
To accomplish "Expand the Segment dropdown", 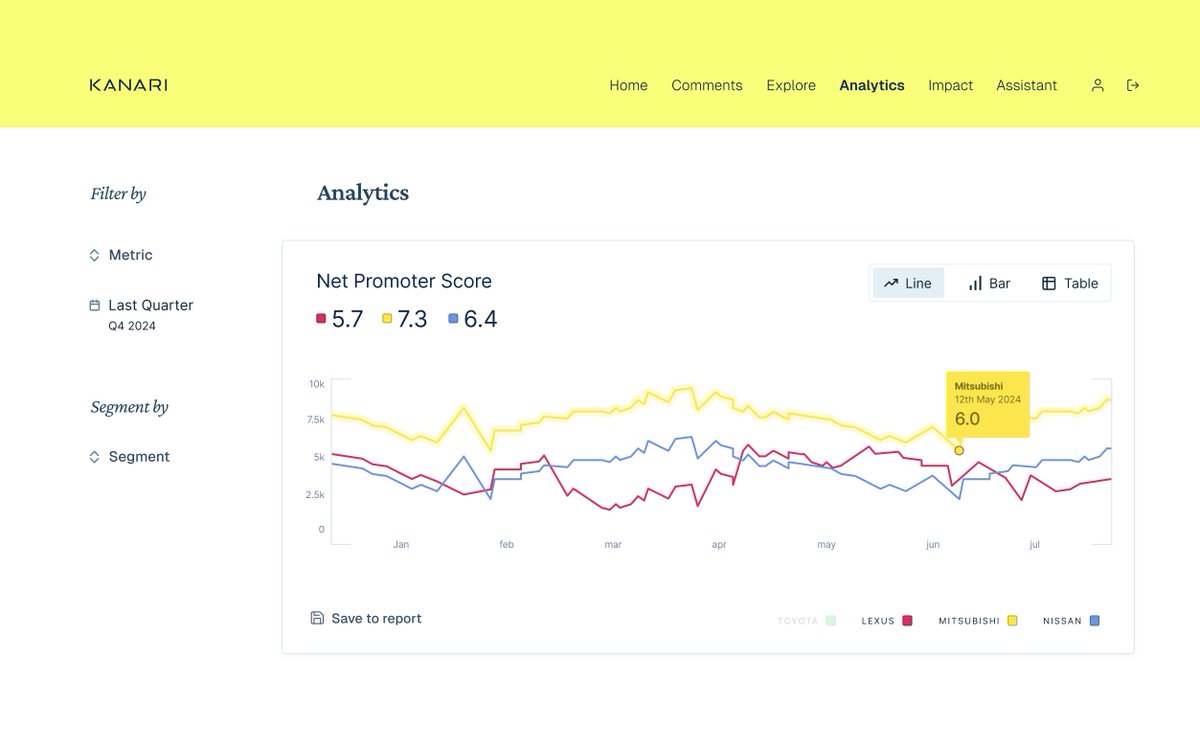I will 129,456.
